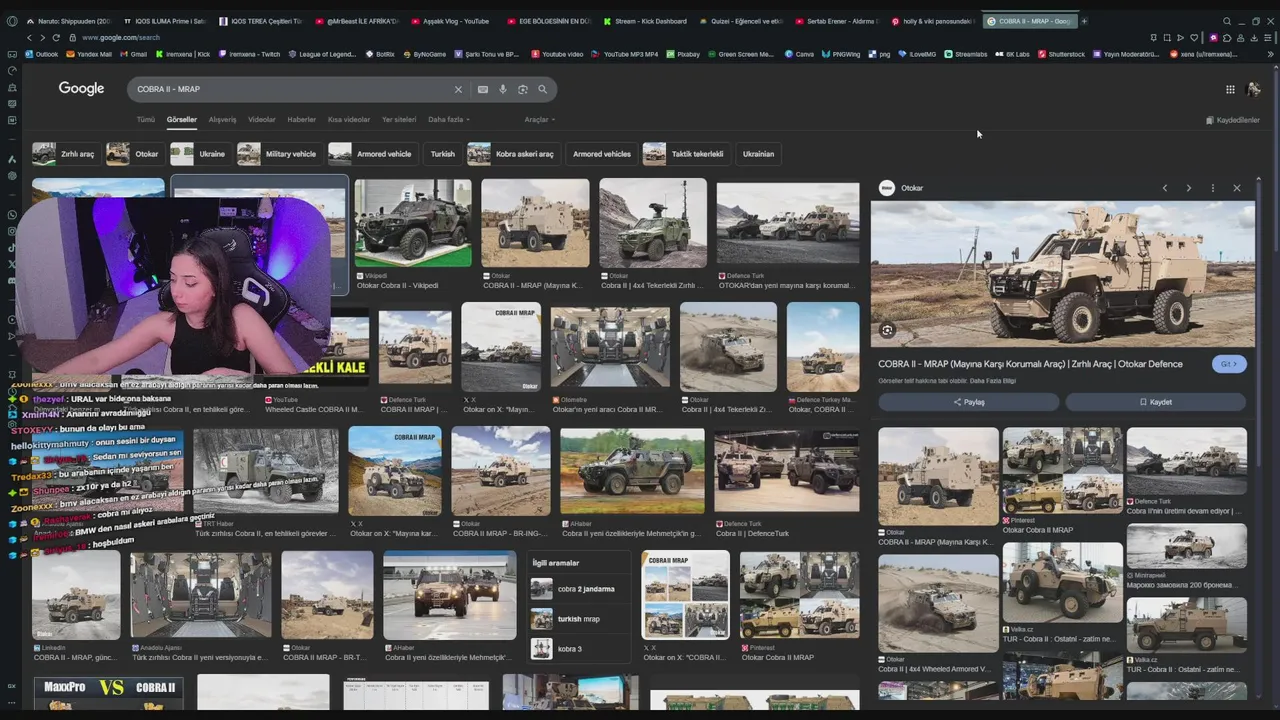Screen dimensions: 1280x720
Task: Open the Google apps grid
Action: (1230, 89)
